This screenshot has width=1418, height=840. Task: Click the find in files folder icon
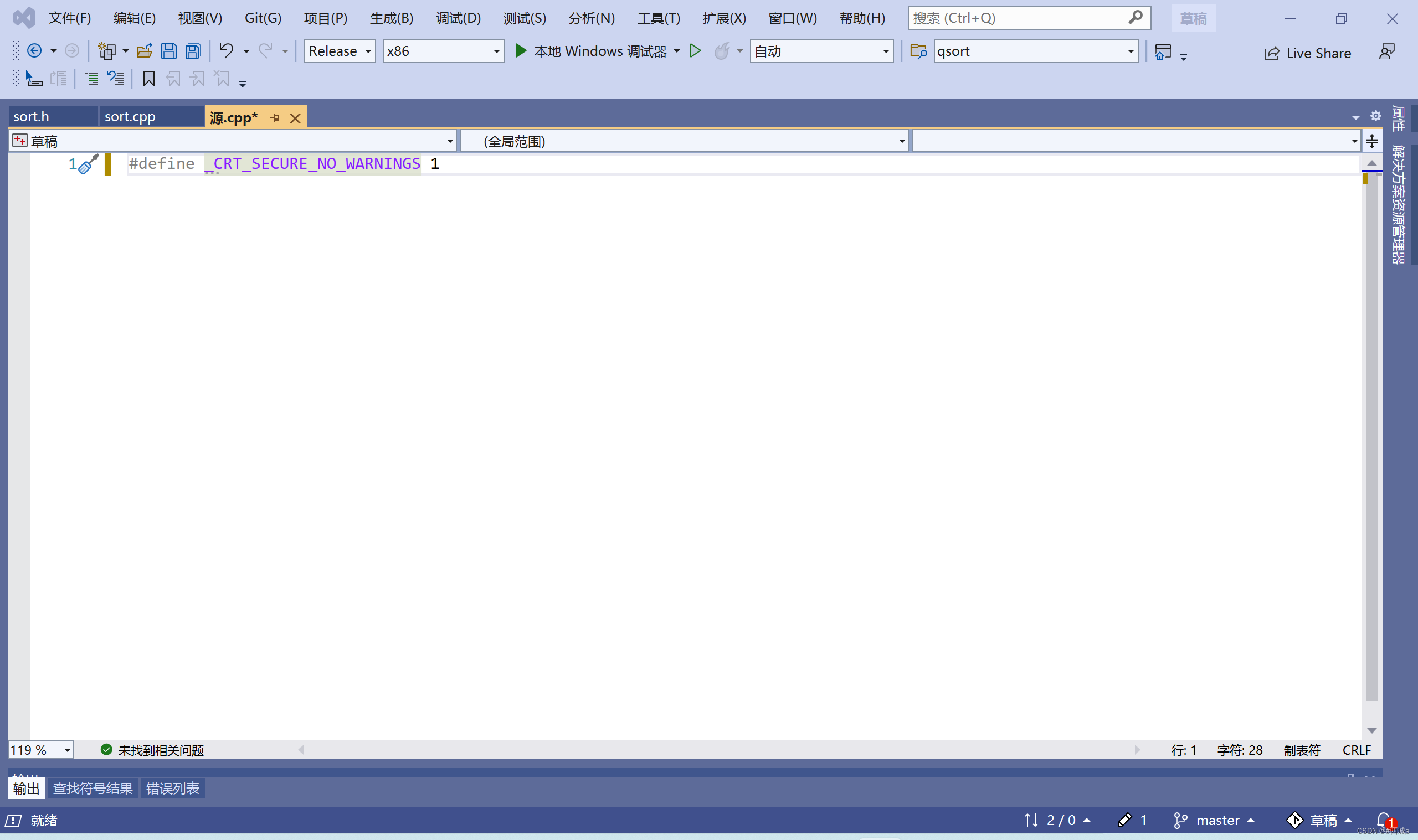pyautogui.click(x=918, y=51)
